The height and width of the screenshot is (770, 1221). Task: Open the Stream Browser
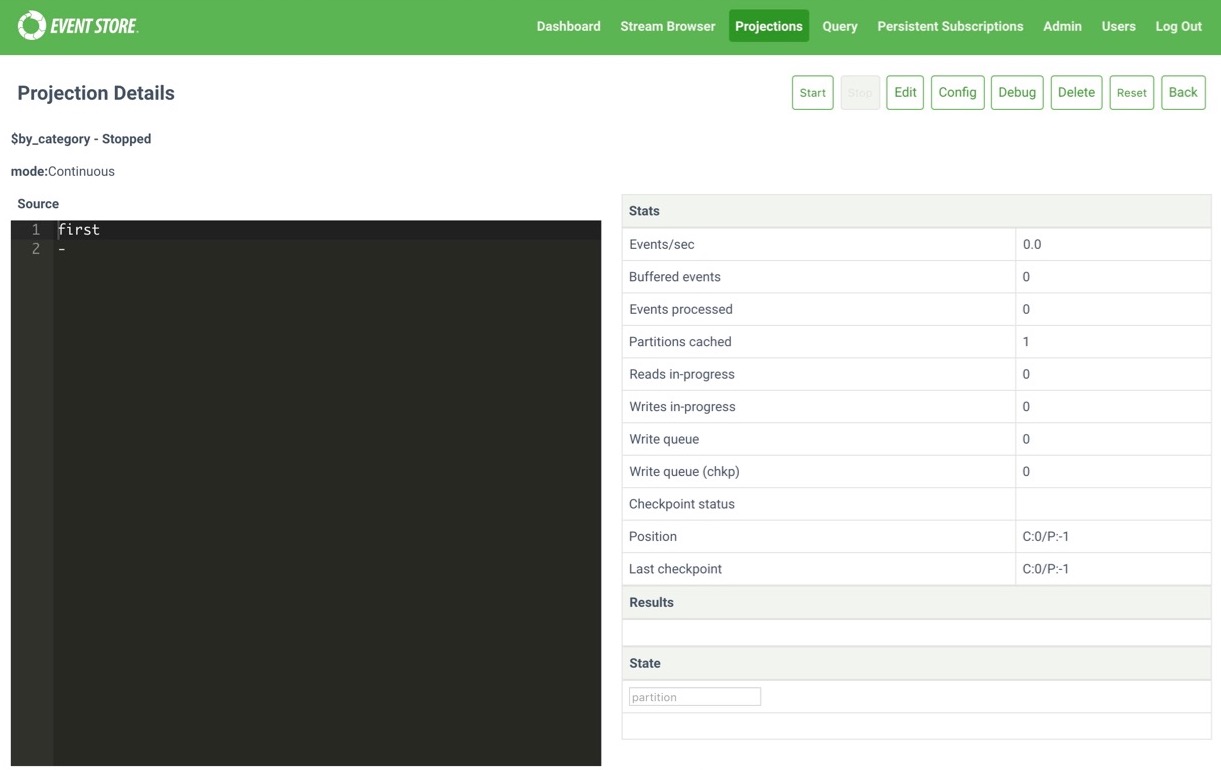(667, 26)
